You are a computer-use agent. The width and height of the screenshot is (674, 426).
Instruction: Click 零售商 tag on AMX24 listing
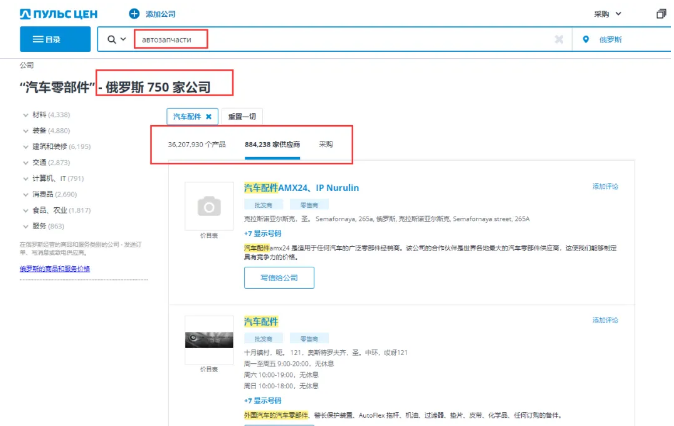(309, 205)
